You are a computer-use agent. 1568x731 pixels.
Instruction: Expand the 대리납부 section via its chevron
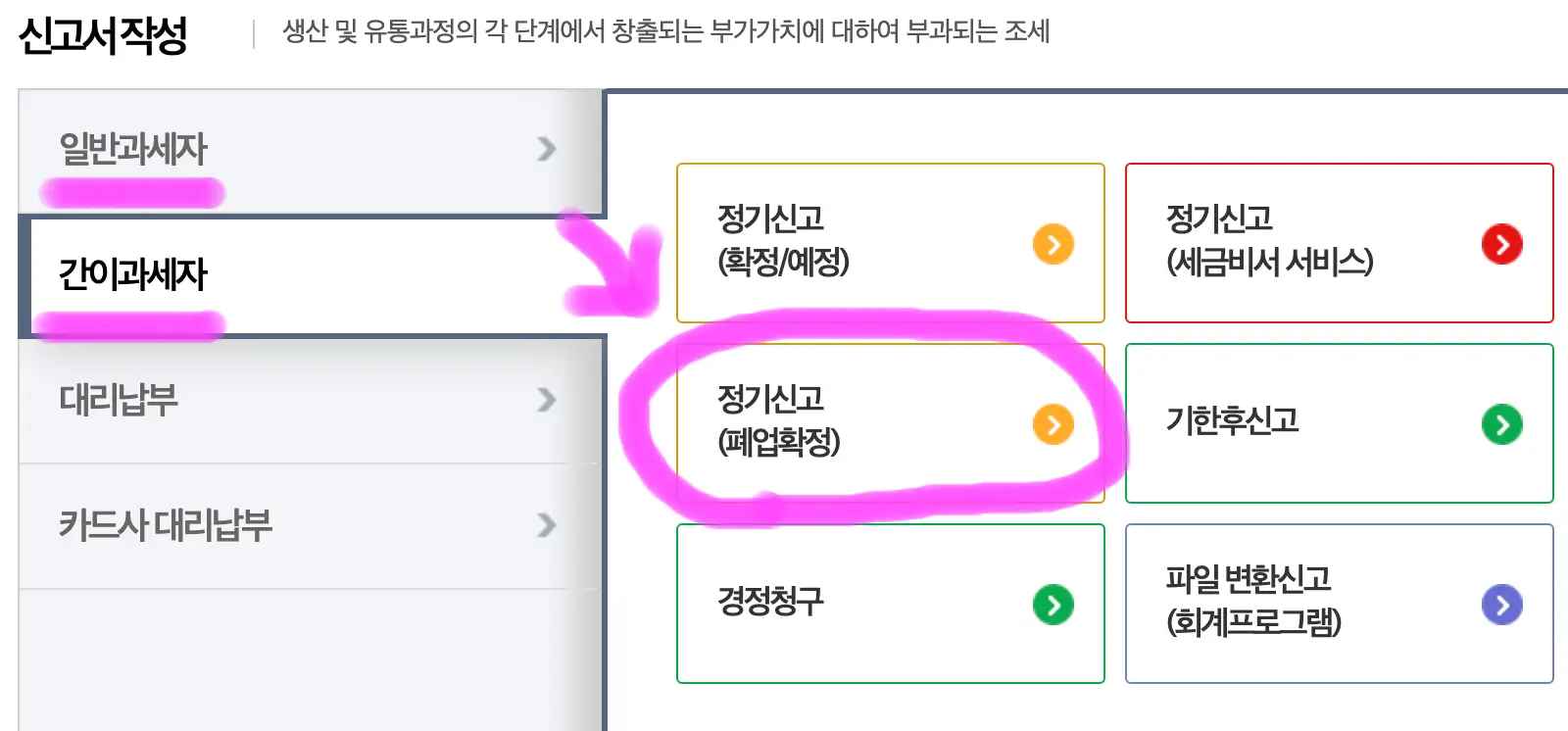coord(545,400)
